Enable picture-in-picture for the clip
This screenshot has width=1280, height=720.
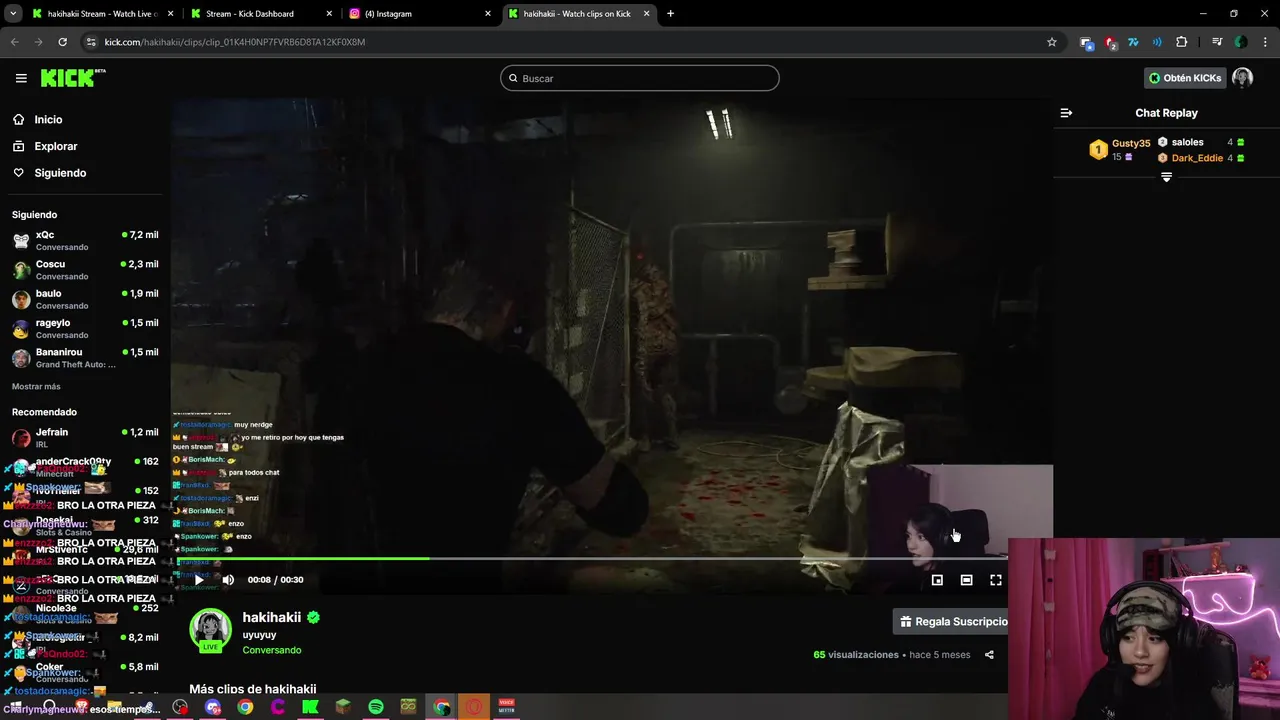937,580
